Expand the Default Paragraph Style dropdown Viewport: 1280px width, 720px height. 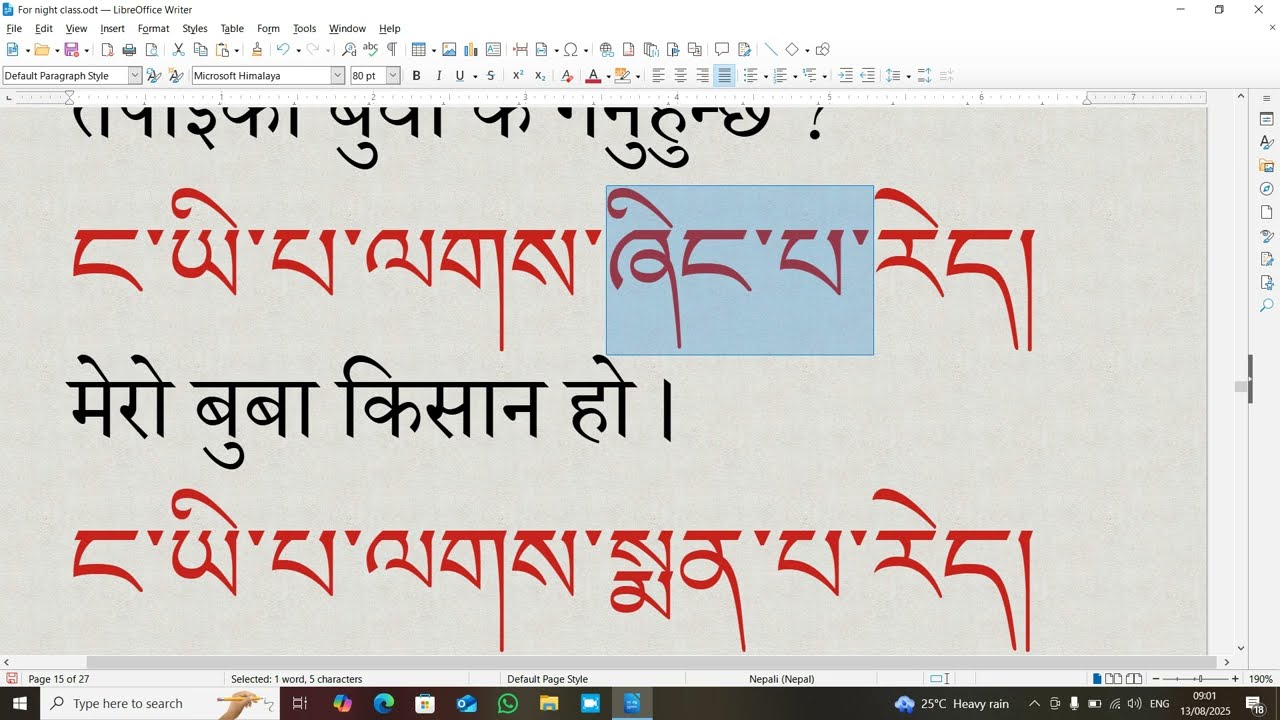click(x=135, y=76)
